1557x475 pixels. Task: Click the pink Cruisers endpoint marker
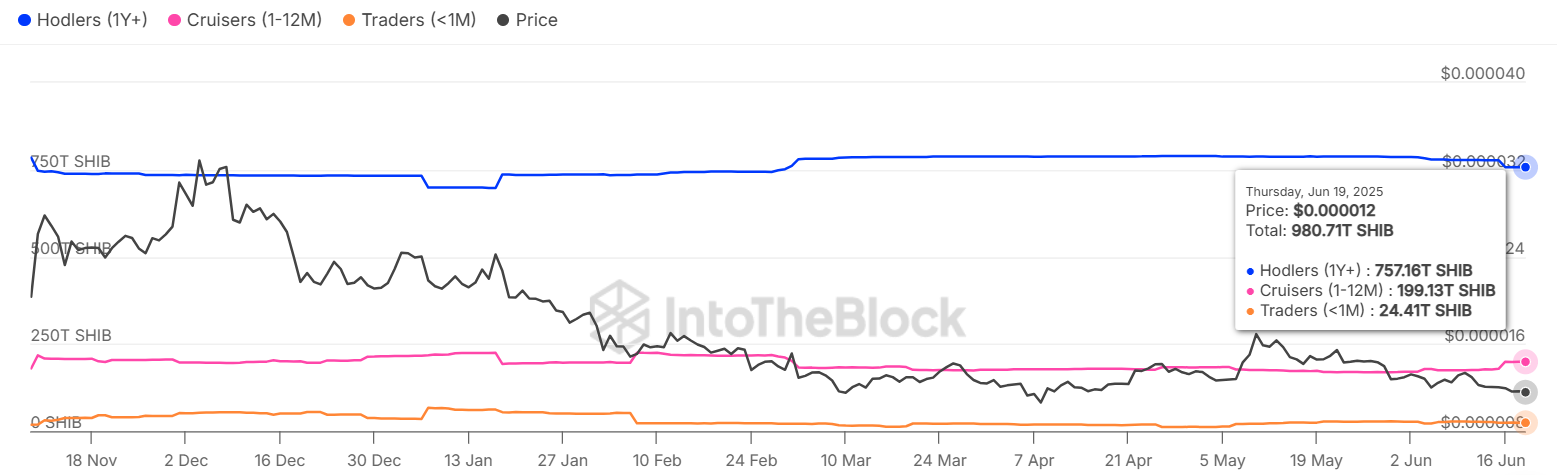[x=1525, y=361]
